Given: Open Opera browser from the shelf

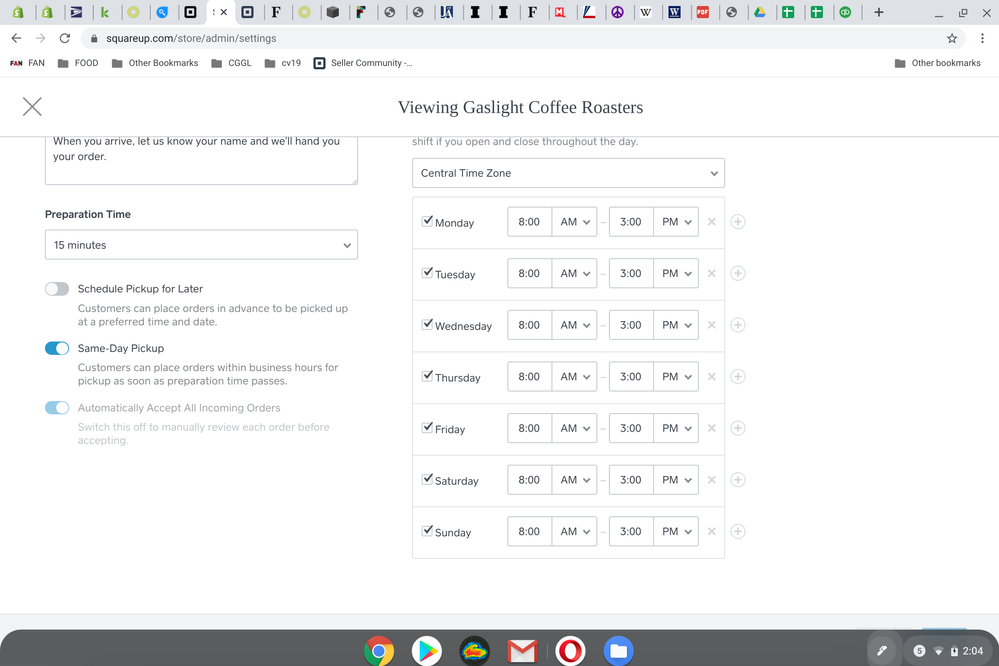Looking at the screenshot, I should coord(570,650).
